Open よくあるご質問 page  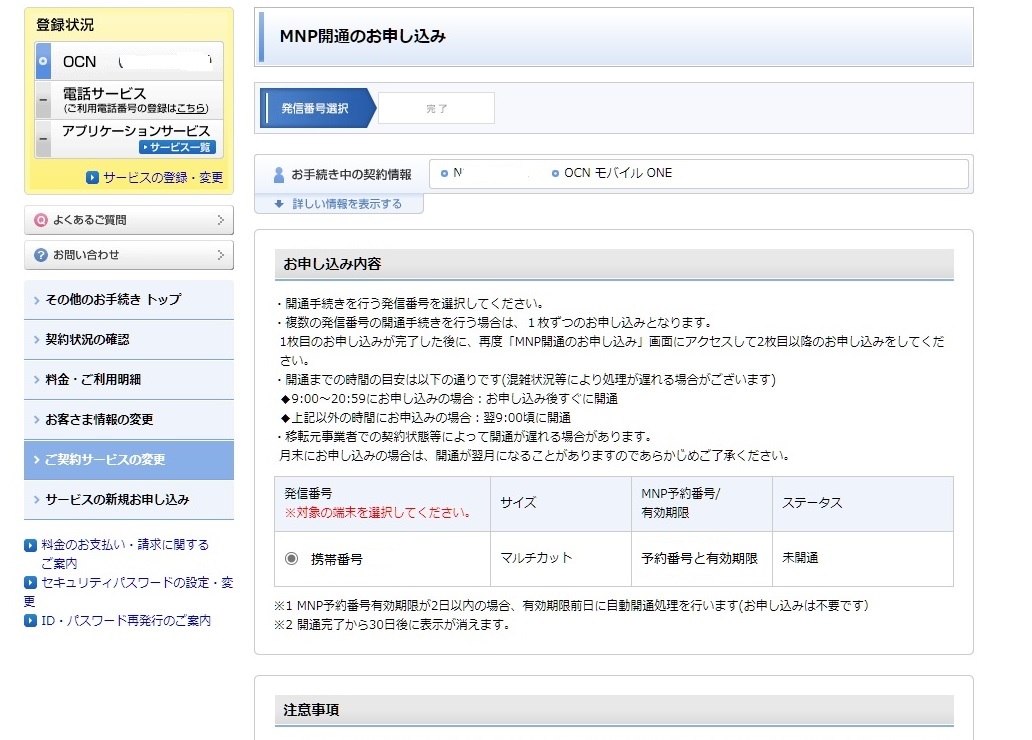(129, 220)
